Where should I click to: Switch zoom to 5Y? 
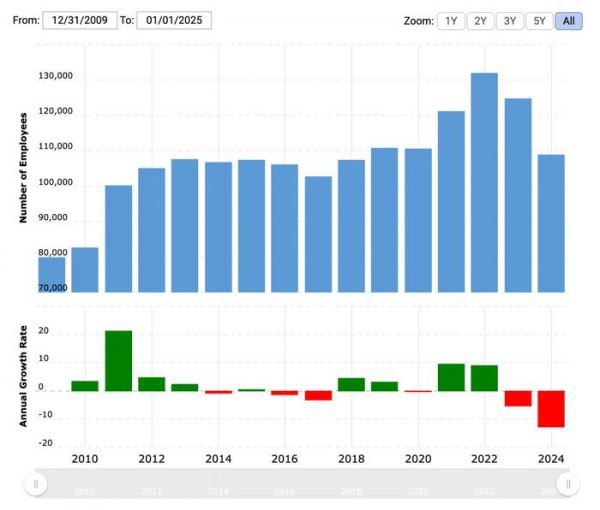[x=540, y=20]
